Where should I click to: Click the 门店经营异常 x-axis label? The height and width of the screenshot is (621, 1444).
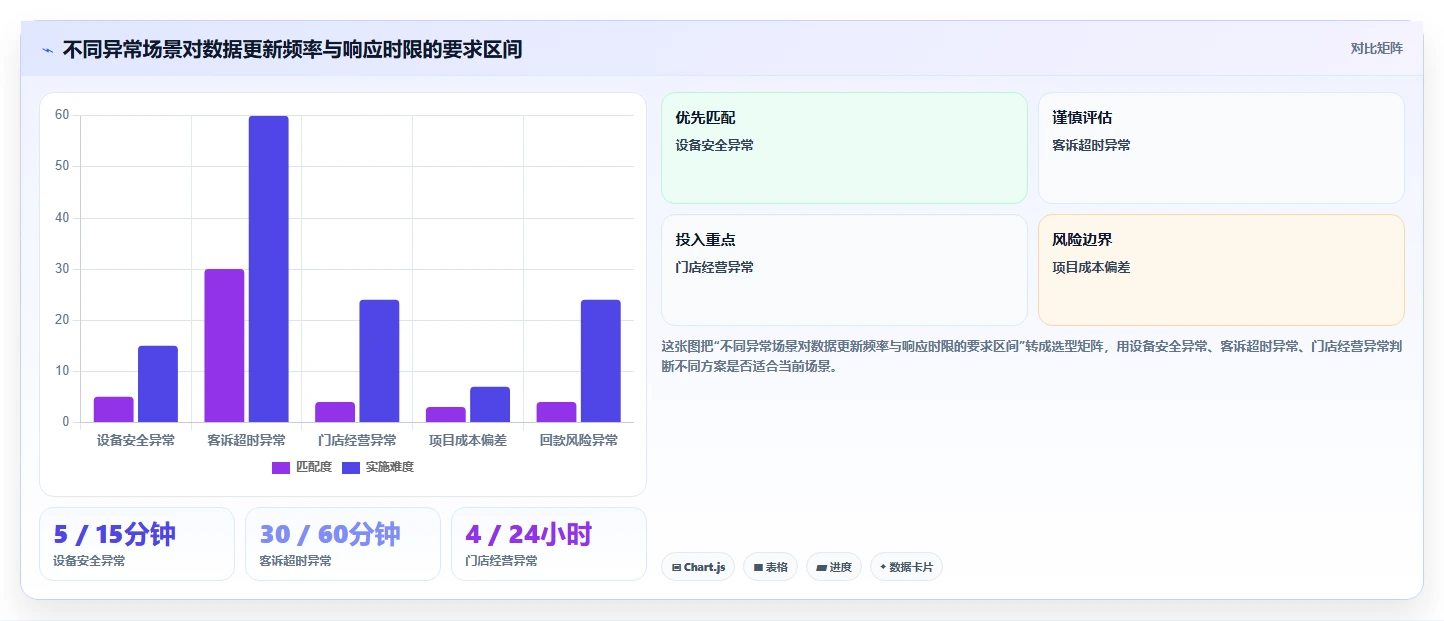[357, 440]
